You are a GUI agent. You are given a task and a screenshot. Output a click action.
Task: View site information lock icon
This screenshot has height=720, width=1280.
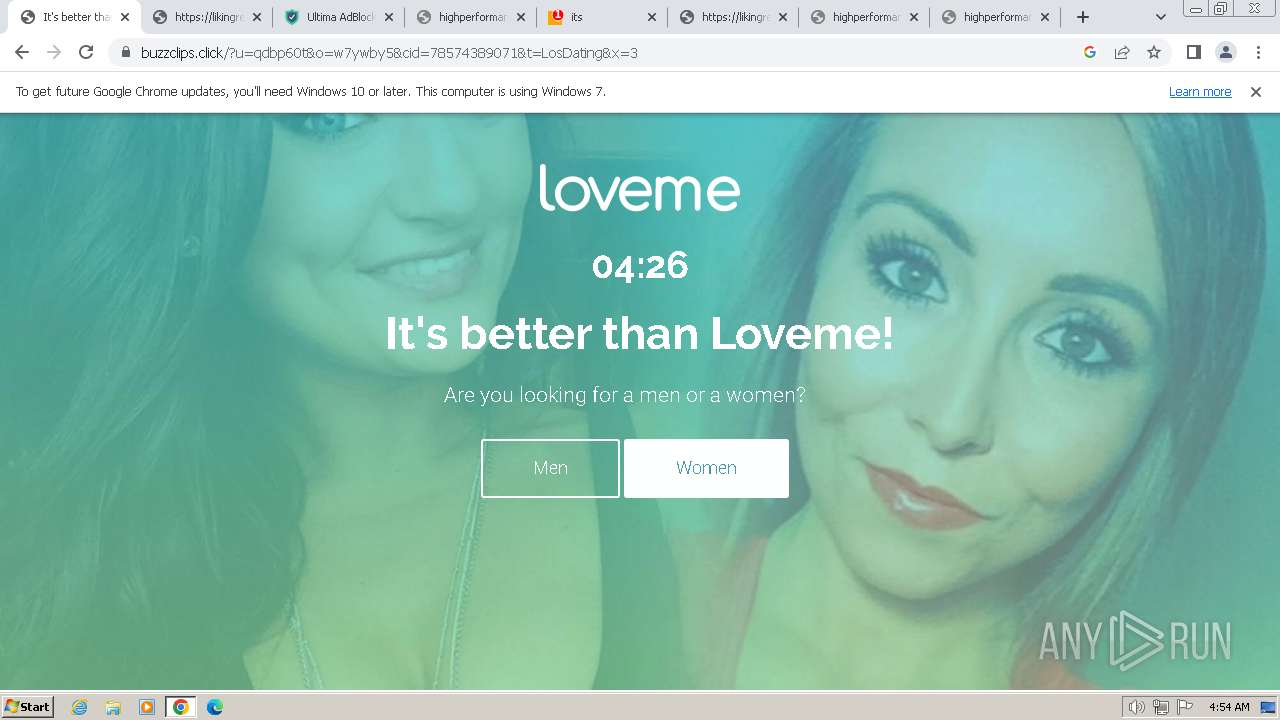[126, 53]
